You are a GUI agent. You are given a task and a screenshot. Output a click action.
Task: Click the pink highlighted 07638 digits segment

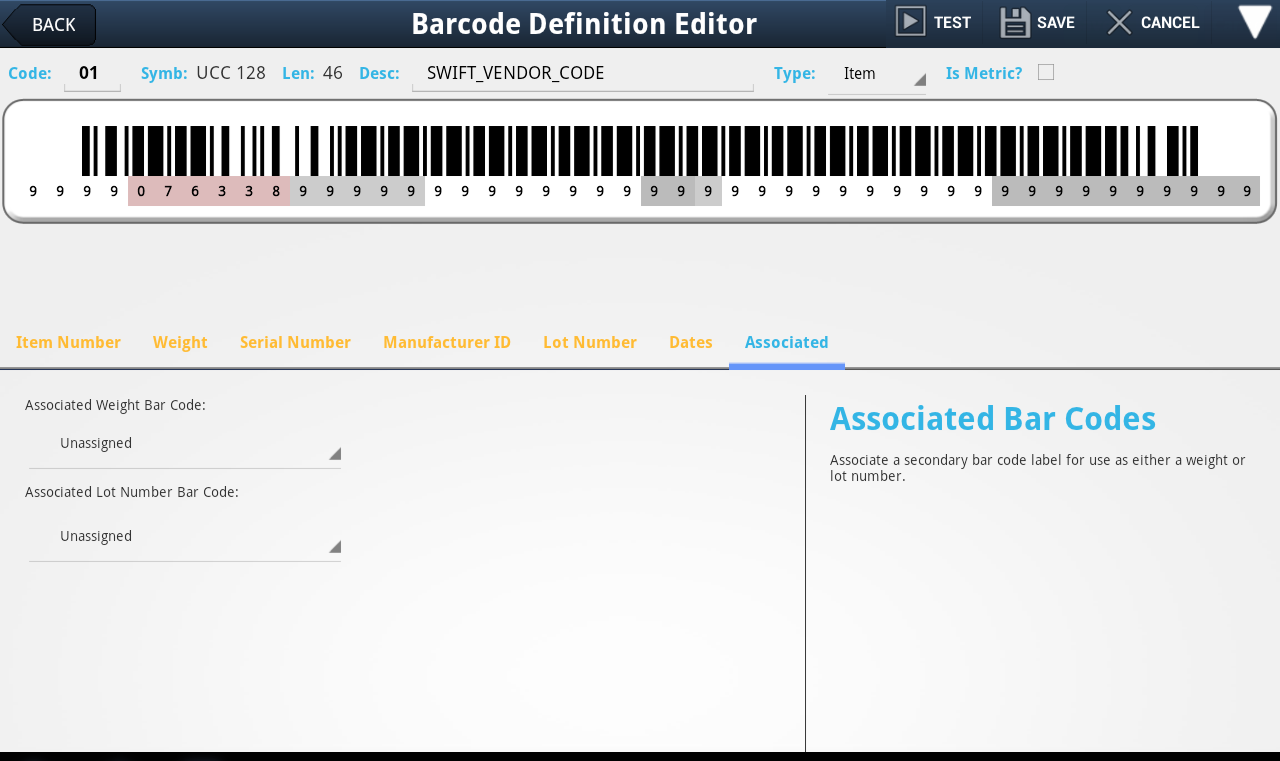[209, 191]
